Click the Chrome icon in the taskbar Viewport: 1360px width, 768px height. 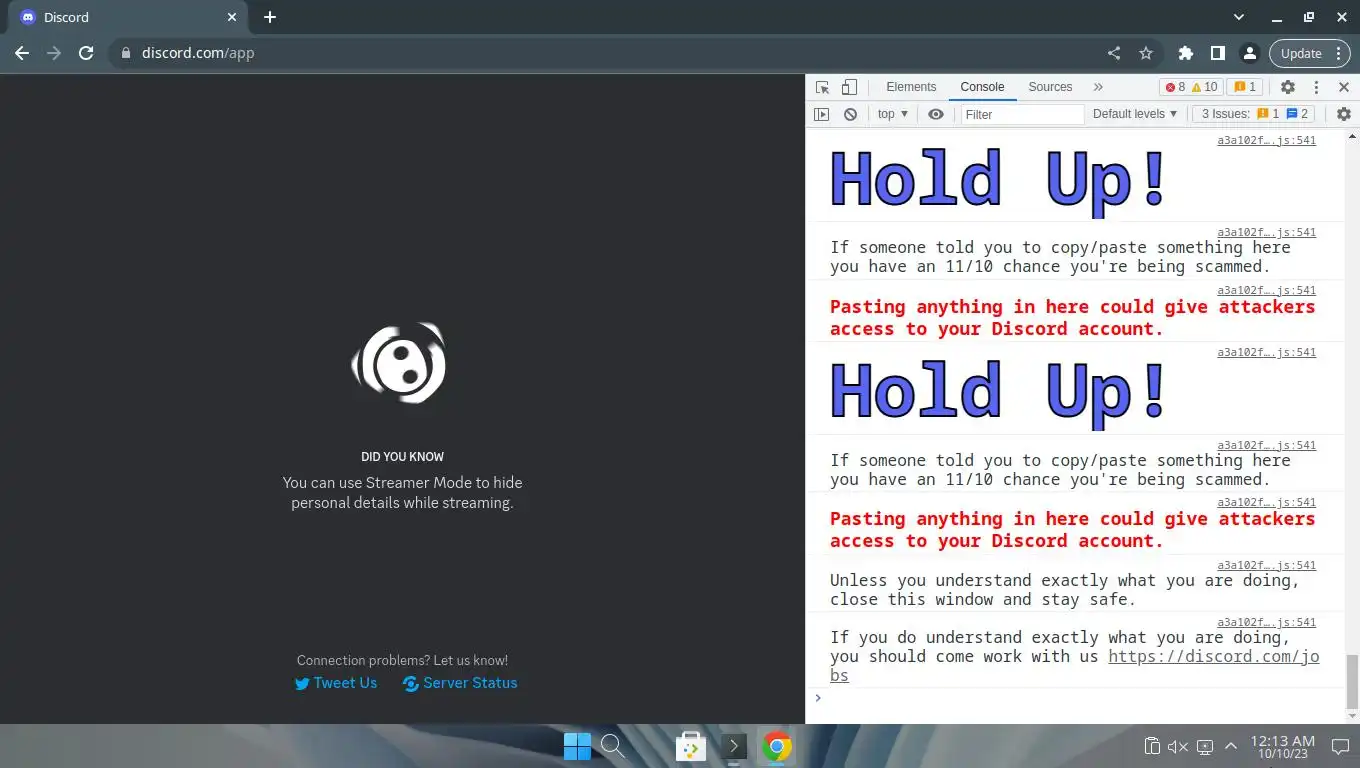[777, 746]
